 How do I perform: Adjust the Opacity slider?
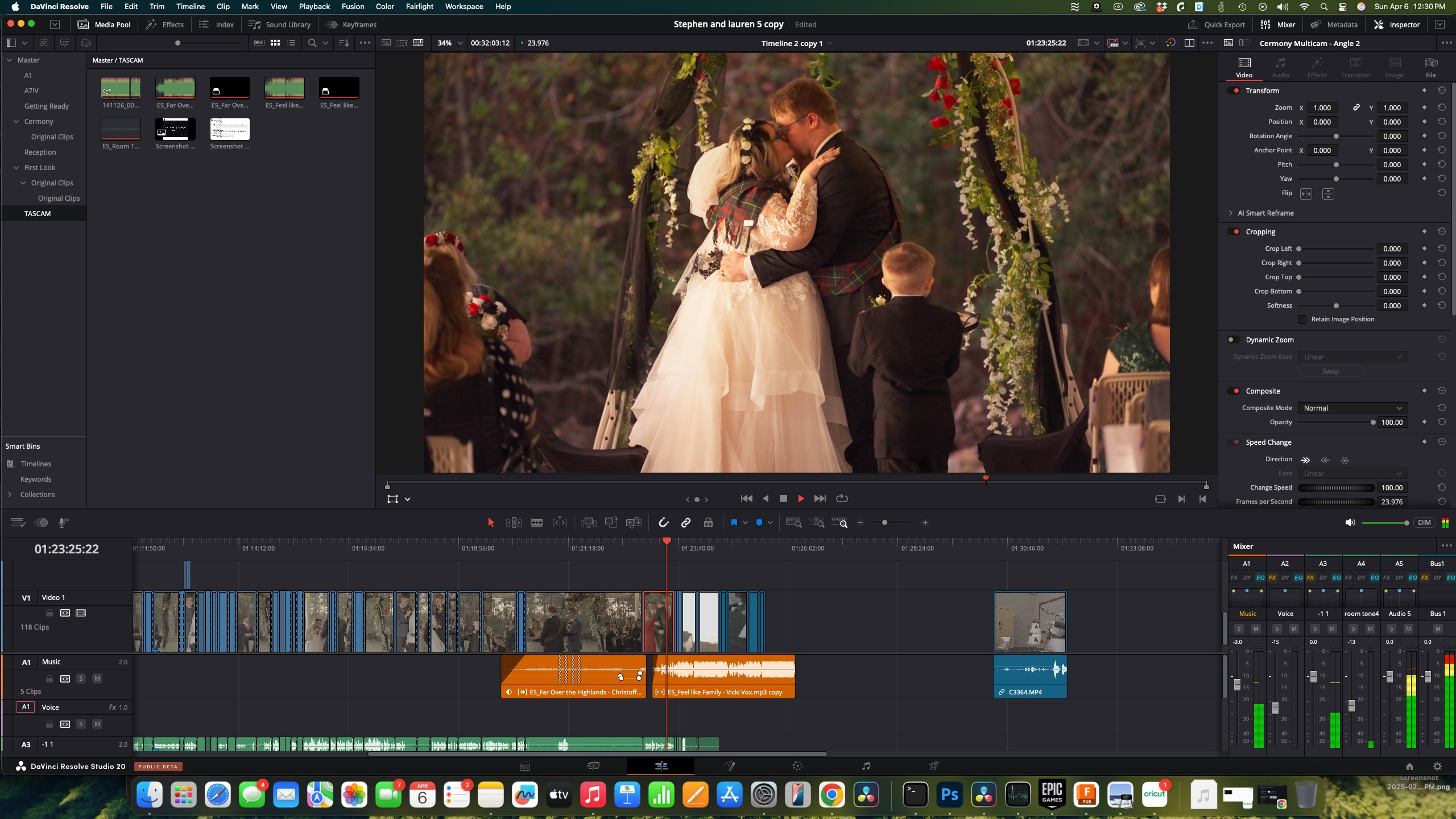(x=1335, y=422)
